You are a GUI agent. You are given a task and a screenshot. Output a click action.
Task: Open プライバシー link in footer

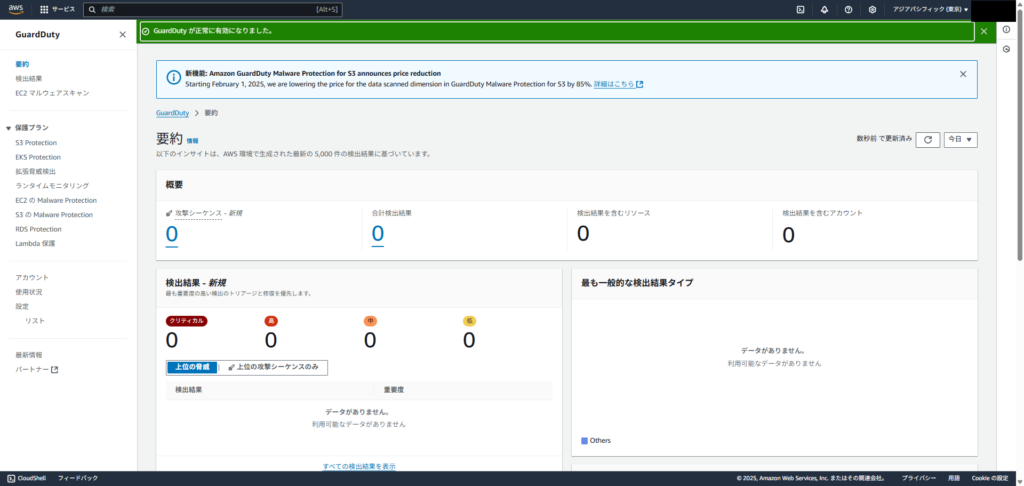pyautogui.click(x=920, y=478)
